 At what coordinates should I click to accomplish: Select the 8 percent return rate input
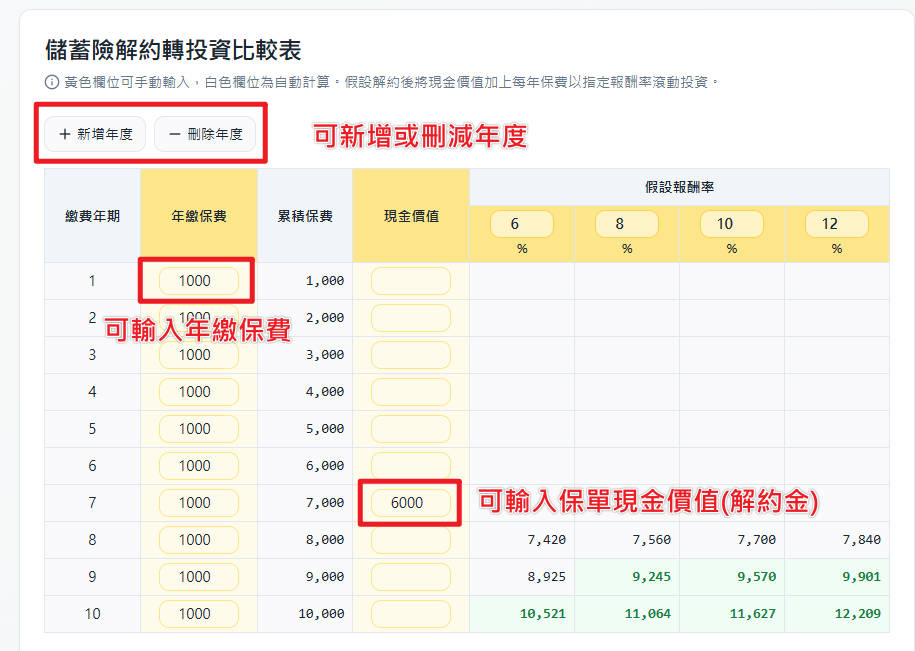[626, 224]
